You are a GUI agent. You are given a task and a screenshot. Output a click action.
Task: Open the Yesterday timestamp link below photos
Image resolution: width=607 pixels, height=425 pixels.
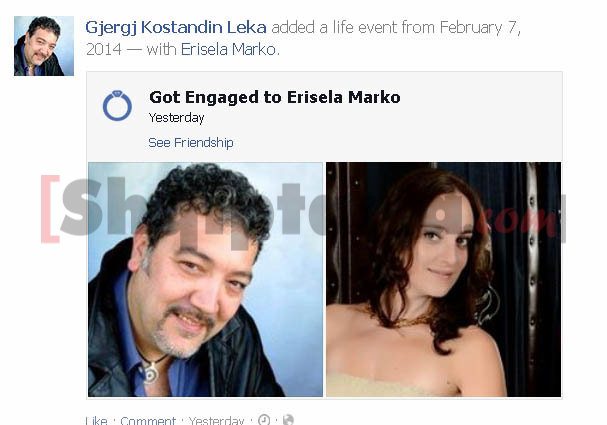point(217,420)
